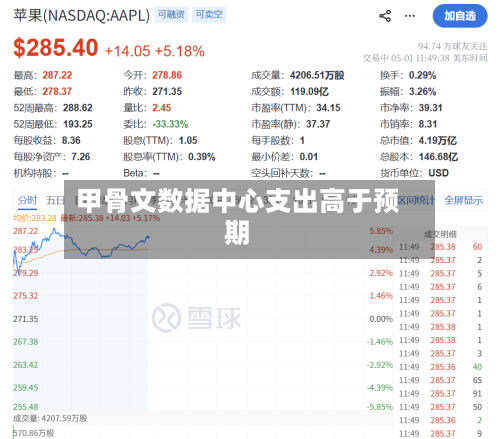This screenshot has width=500, height=439.
Task: Click the 量比 value 2.45
Action: pos(162,108)
